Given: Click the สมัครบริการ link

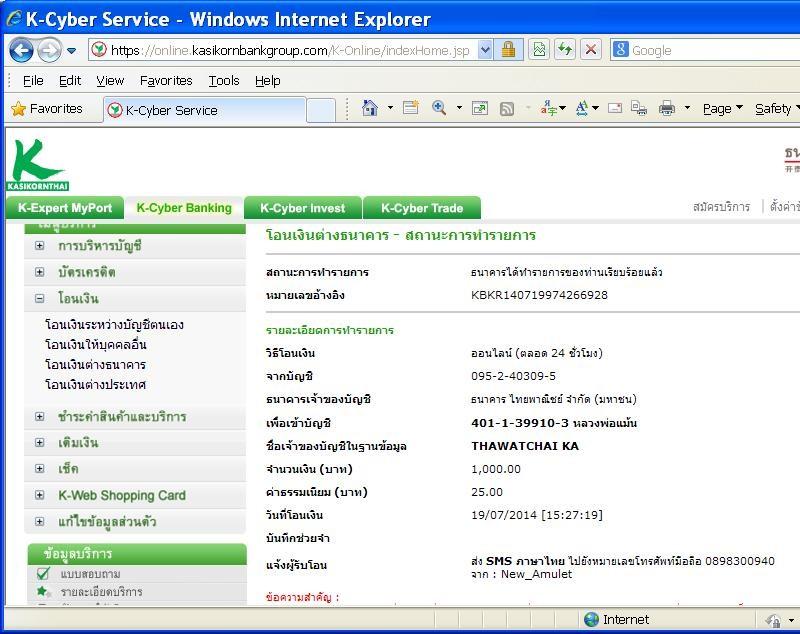Looking at the screenshot, I should point(721,207).
